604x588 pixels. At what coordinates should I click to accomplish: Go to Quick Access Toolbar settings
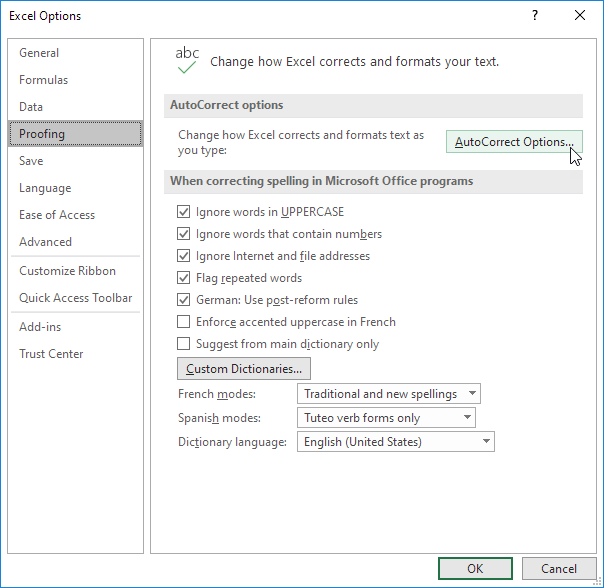pyautogui.click(x=75, y=298)
